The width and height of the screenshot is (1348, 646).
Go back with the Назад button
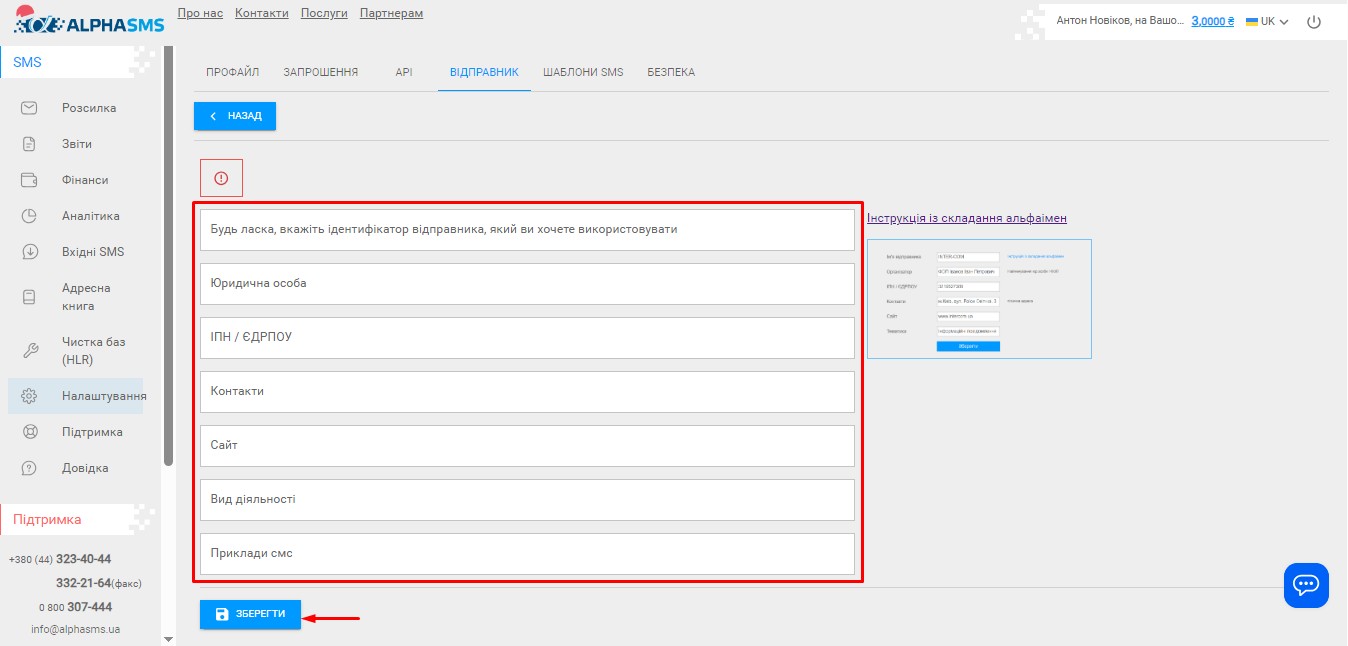[235, 116]
